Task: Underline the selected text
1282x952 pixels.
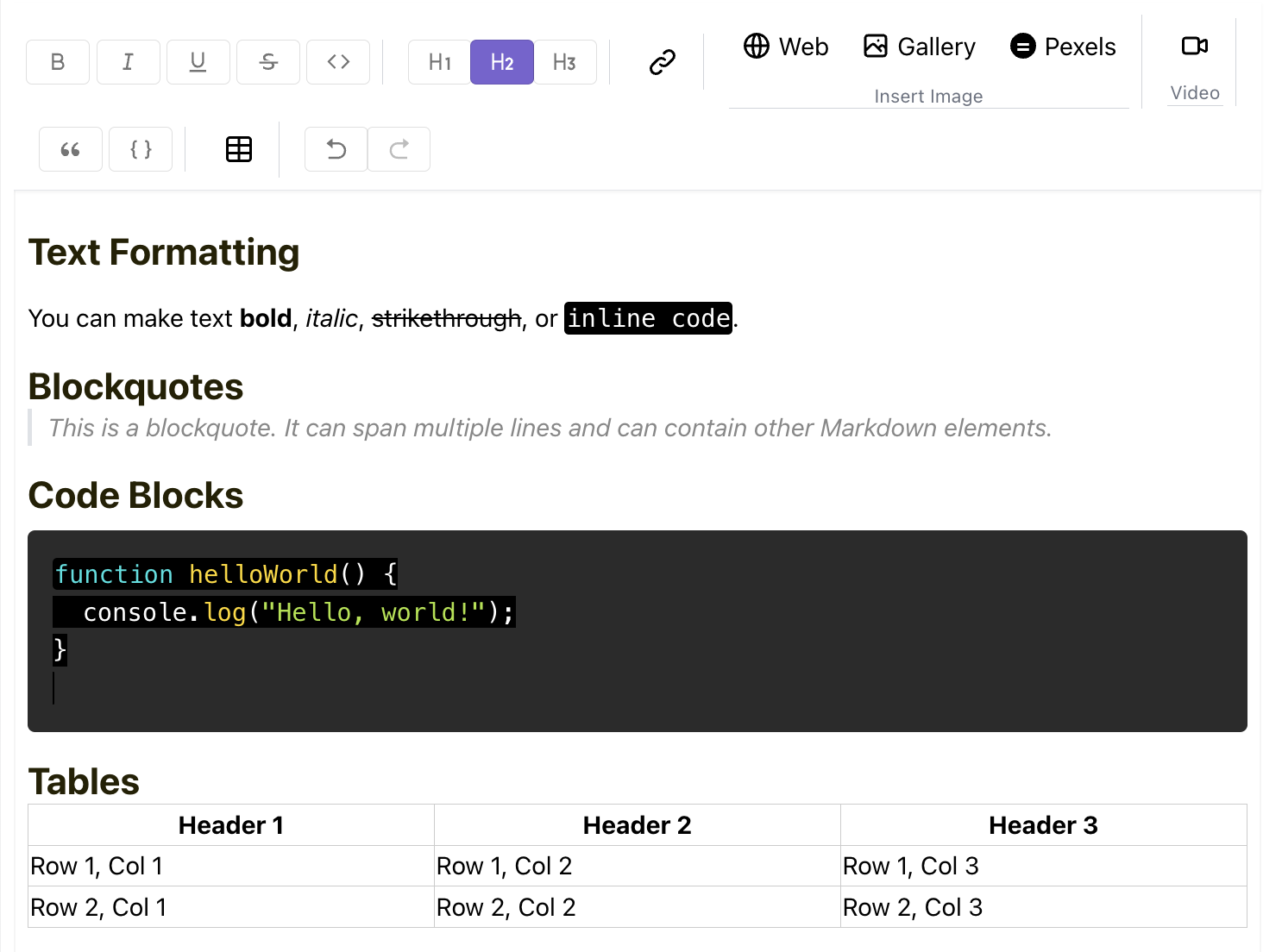Action: point(198,61)
